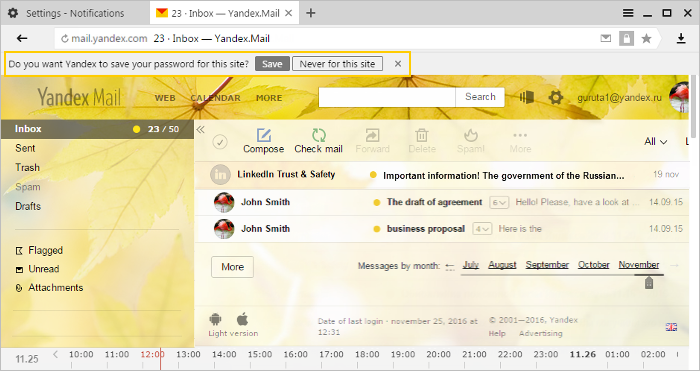700x371 pixels.
Task: Click the Apple app icon in footer
Action: (242, 319)
